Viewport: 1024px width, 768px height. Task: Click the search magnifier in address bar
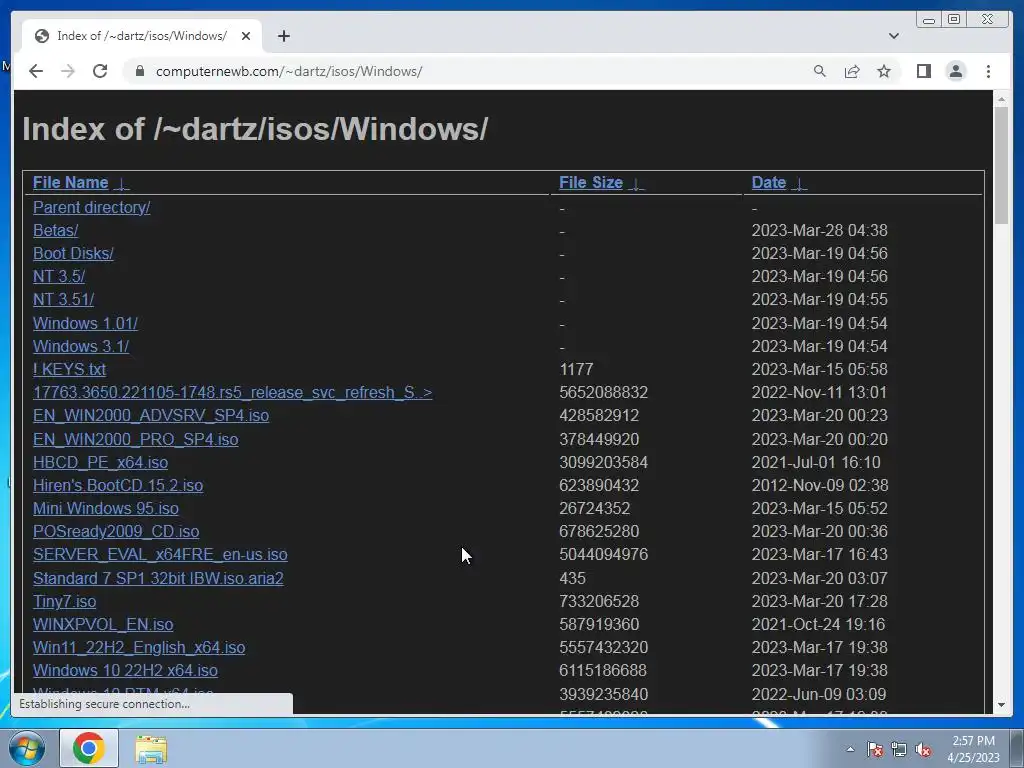[820, 71]
